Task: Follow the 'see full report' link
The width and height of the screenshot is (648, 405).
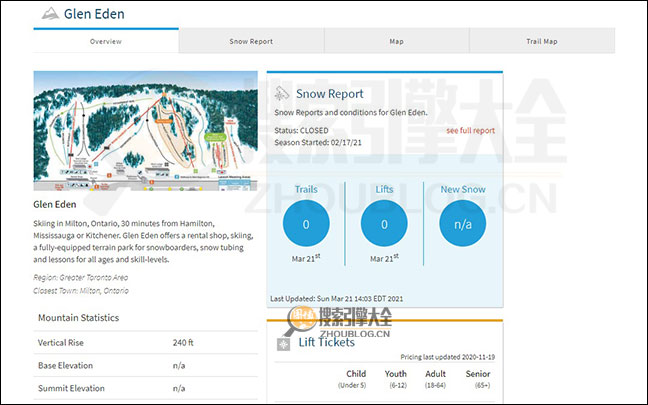Action: pos(470,131)
